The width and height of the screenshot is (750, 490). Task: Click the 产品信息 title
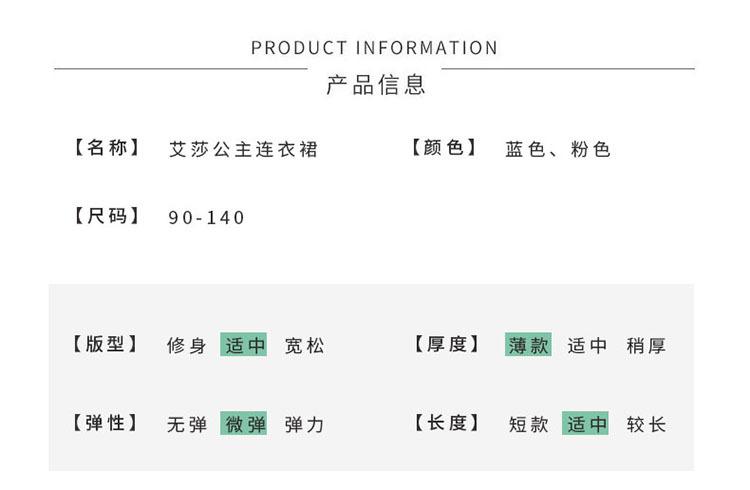(x=376, y=85)
